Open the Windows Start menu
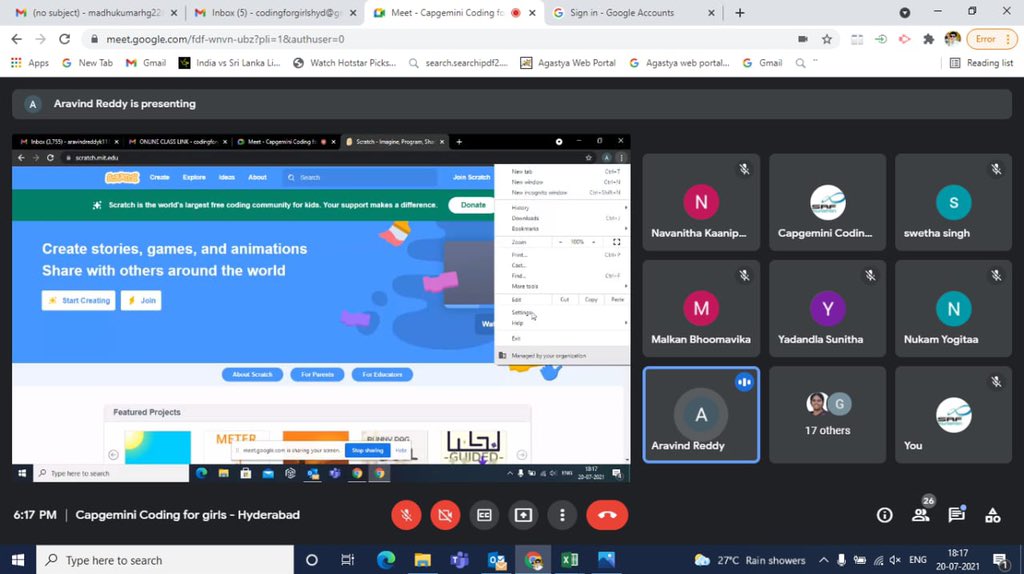 18,560
